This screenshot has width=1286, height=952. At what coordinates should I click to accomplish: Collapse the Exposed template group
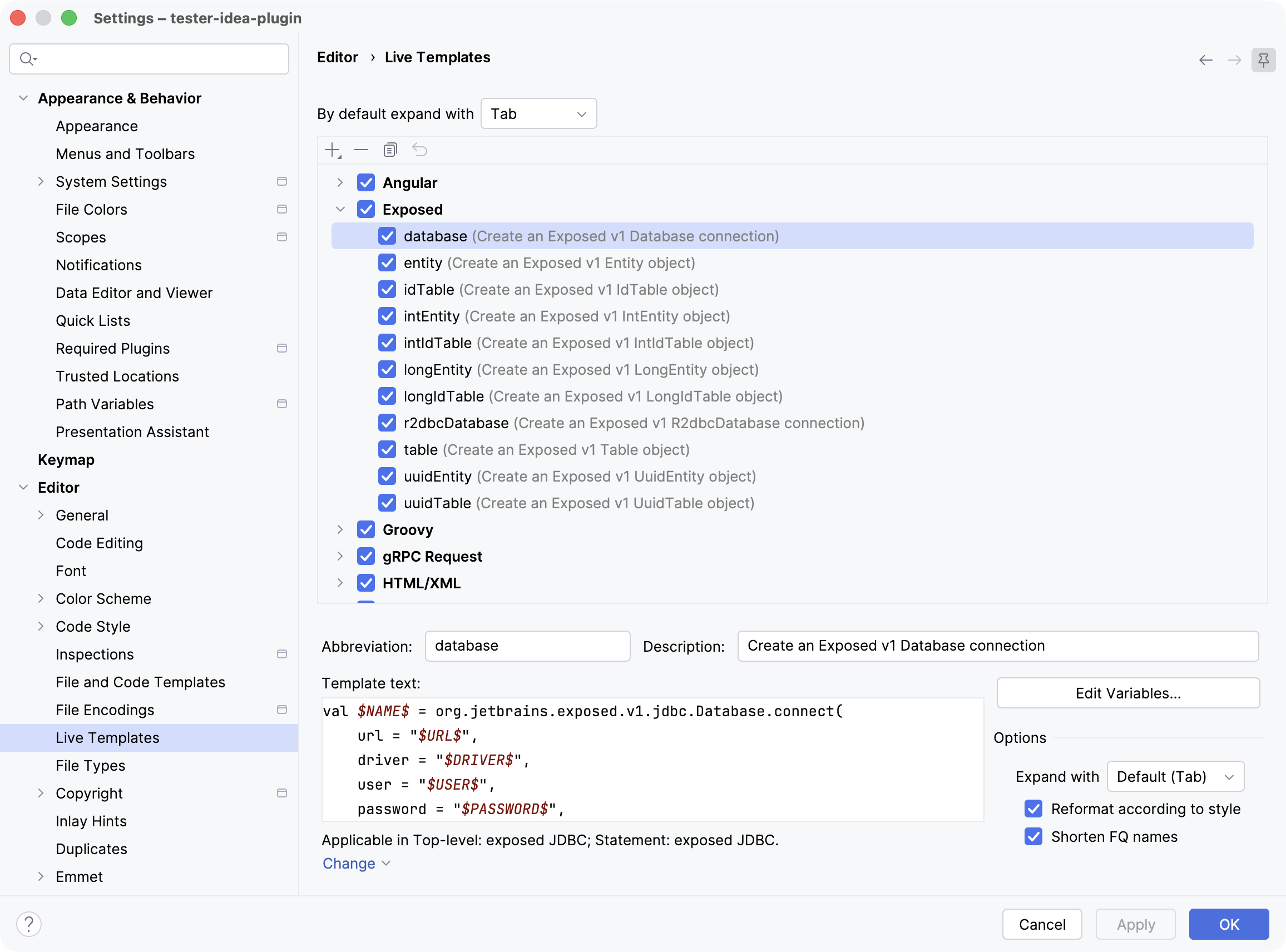pyautogui.click(x=340, y=209)
